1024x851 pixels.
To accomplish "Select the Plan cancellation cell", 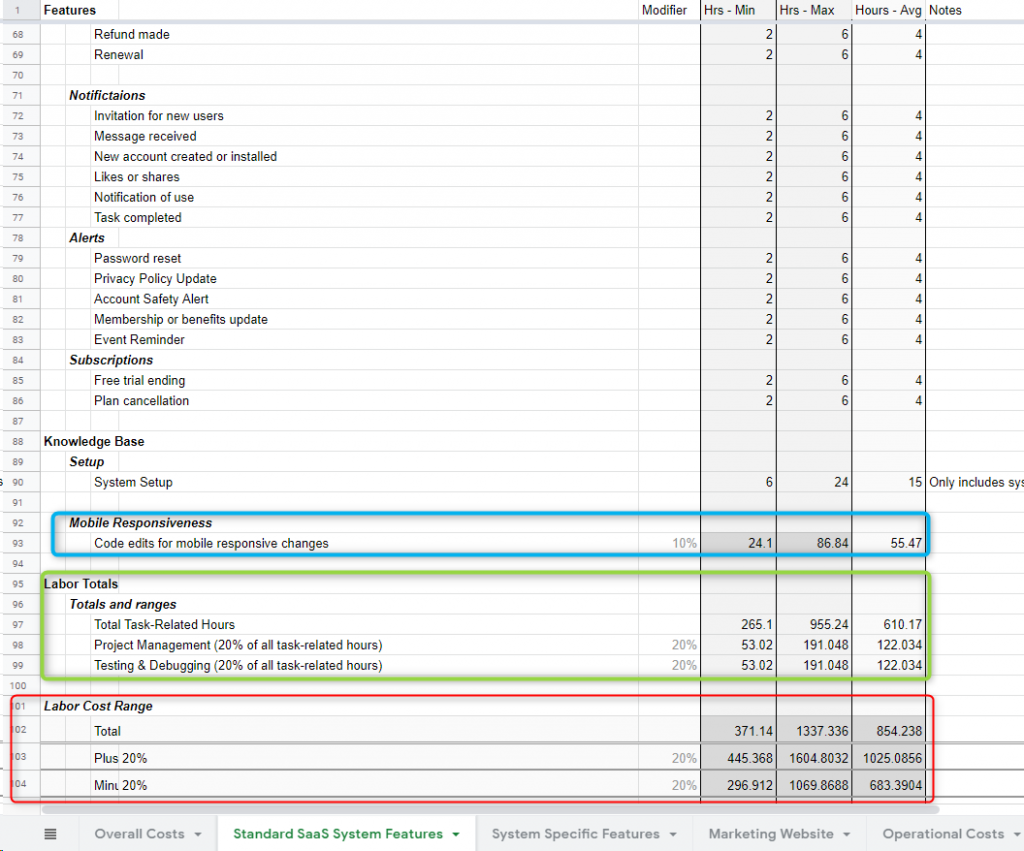I will coord(141,400).
